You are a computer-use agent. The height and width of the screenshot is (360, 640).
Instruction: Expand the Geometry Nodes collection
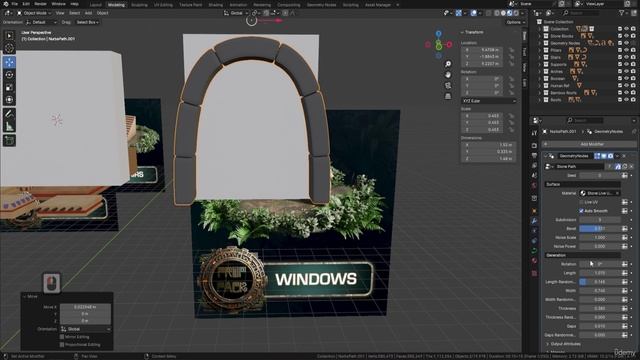click(540, 43)
